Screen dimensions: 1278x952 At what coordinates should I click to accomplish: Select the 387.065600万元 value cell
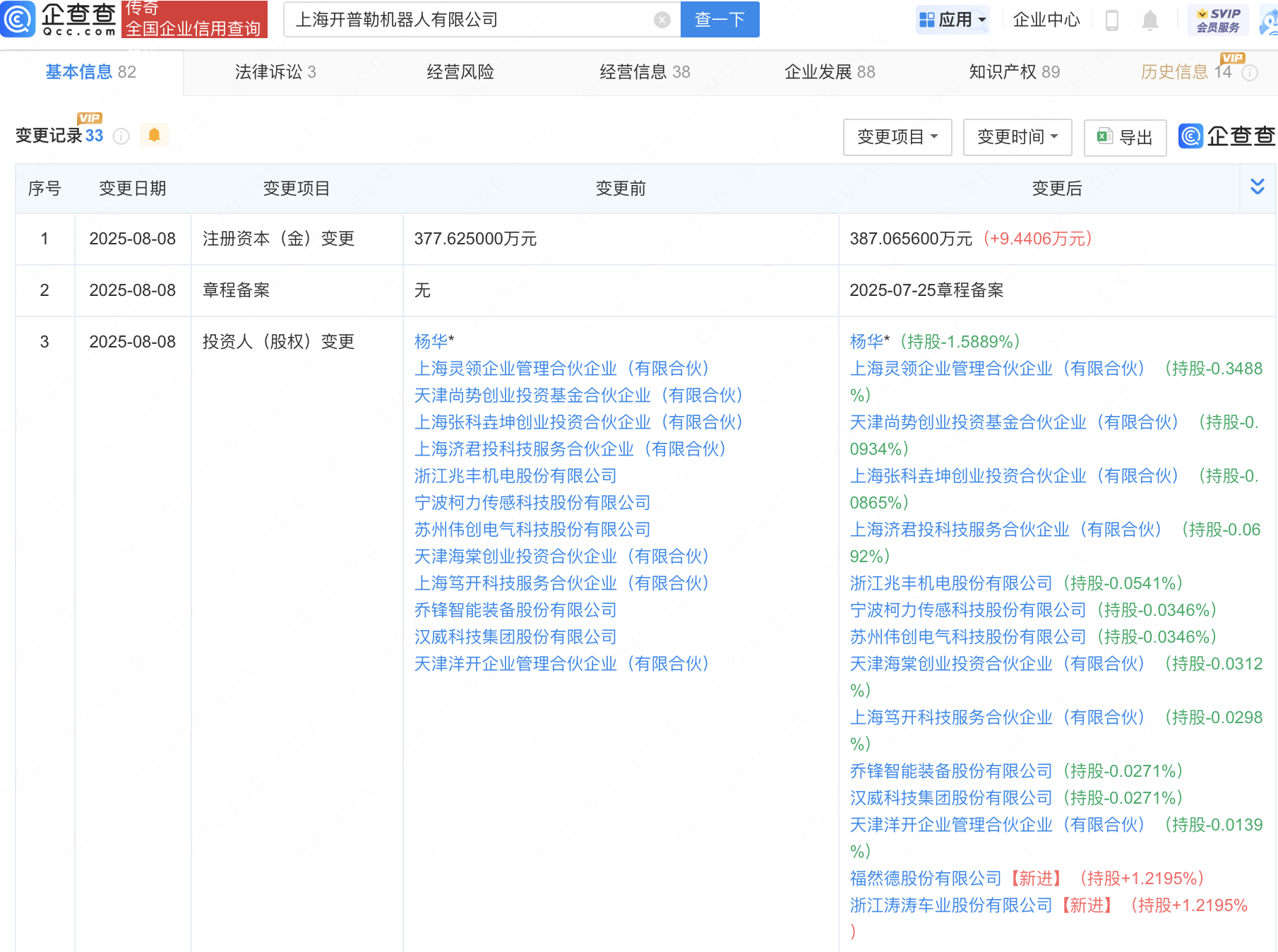[x=1057, y=239]
